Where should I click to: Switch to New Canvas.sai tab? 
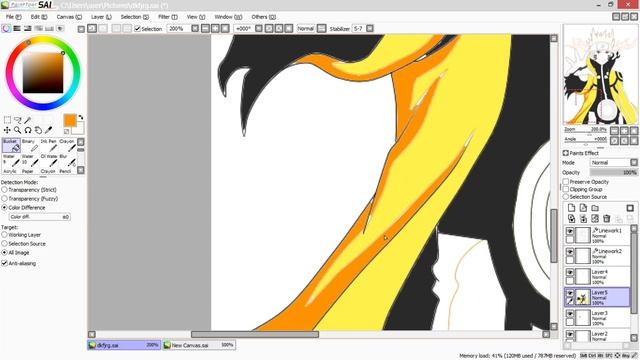tap(199, 345)
